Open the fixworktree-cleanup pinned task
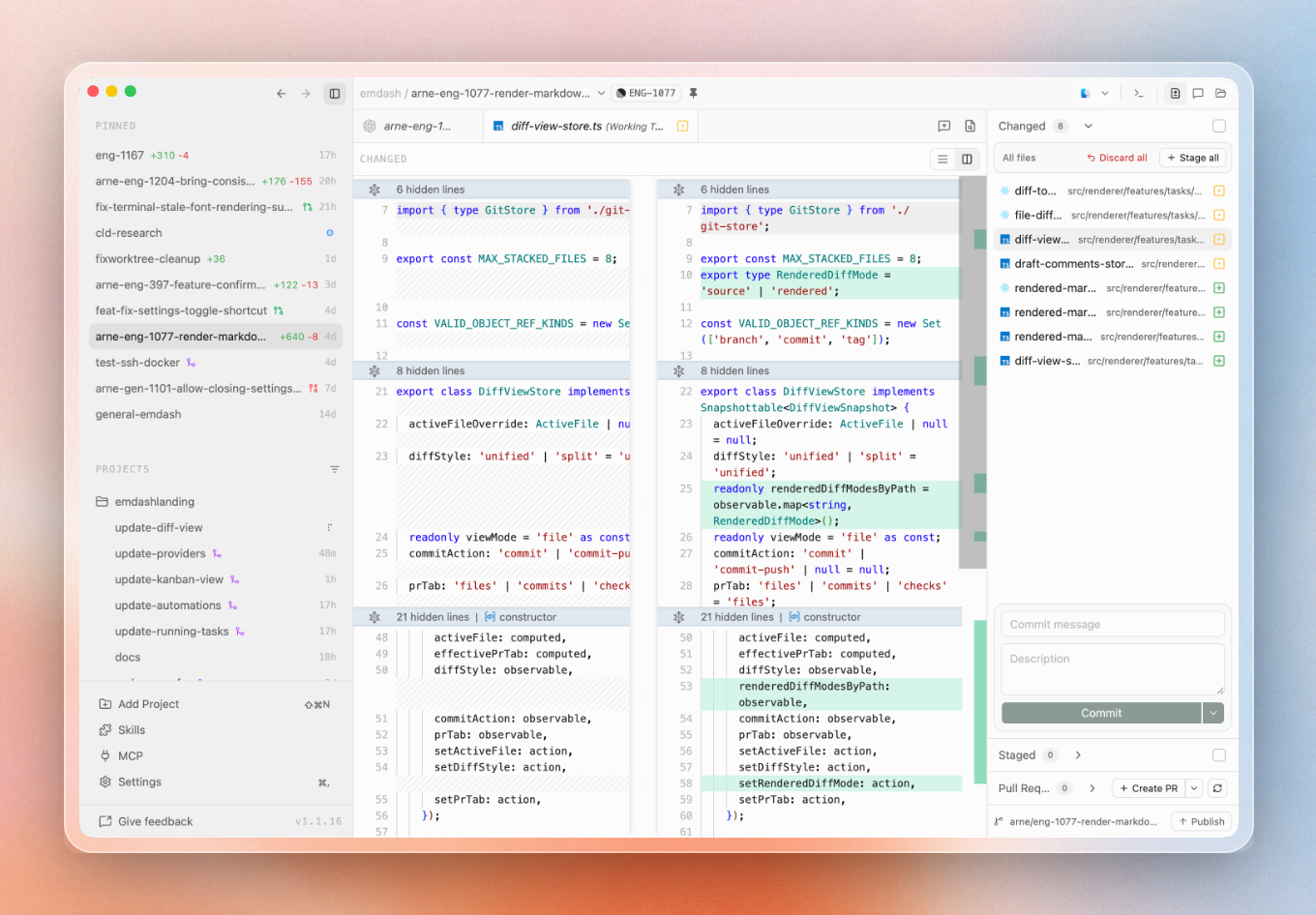This screenshot has width=1316, height=915. [x=216, y=259]
